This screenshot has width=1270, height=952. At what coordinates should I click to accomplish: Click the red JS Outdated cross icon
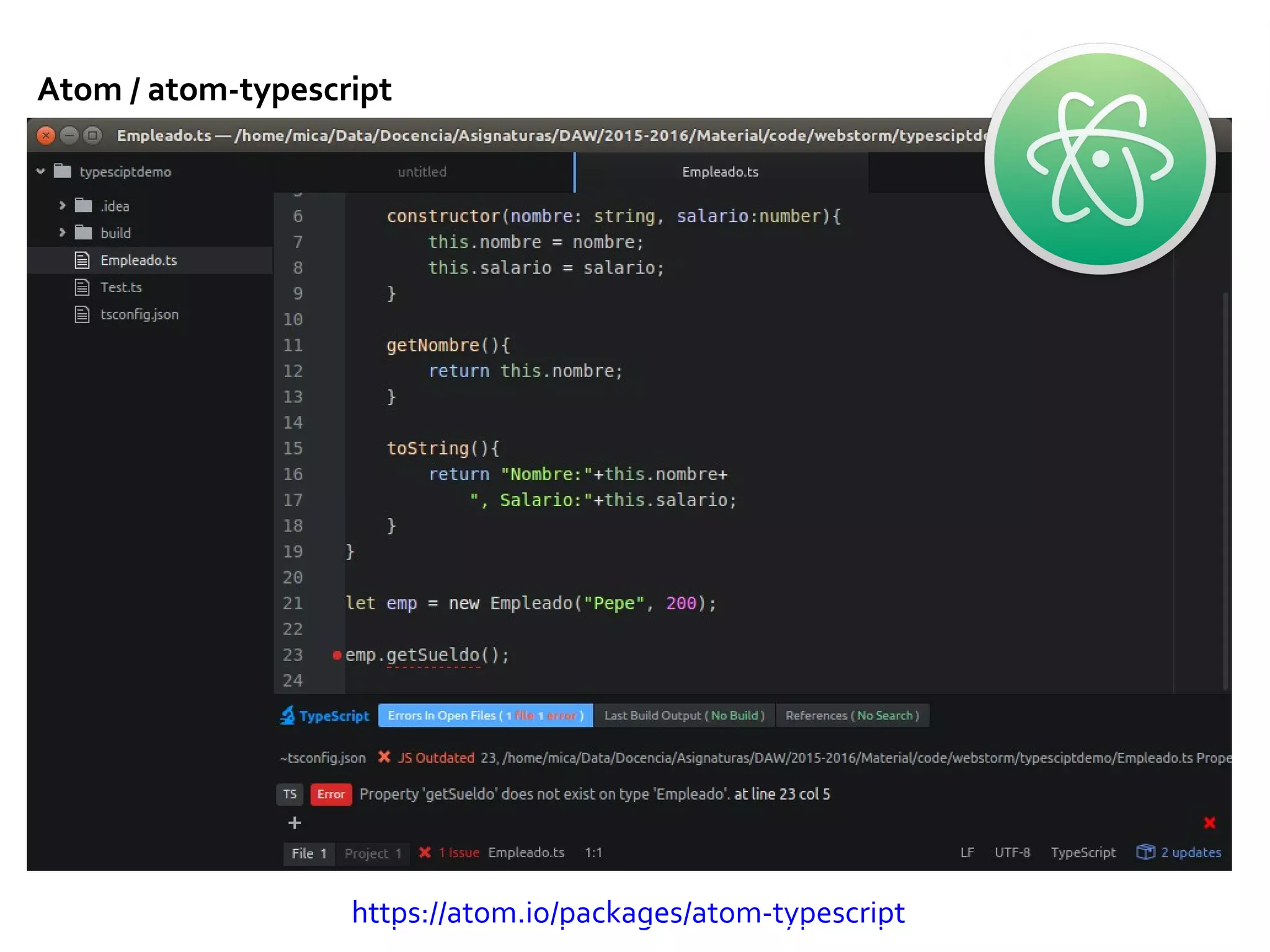[x=384, y=757]
